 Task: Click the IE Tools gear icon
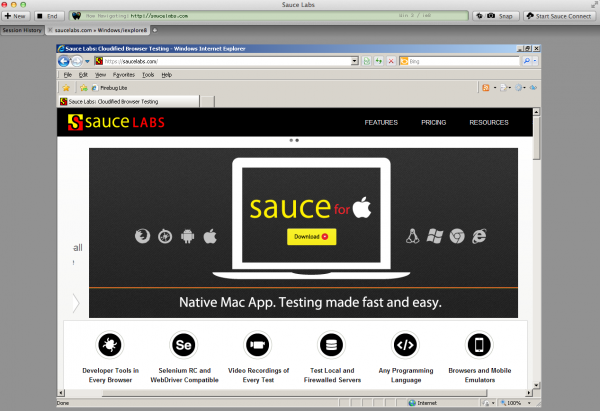click(518, 88)
